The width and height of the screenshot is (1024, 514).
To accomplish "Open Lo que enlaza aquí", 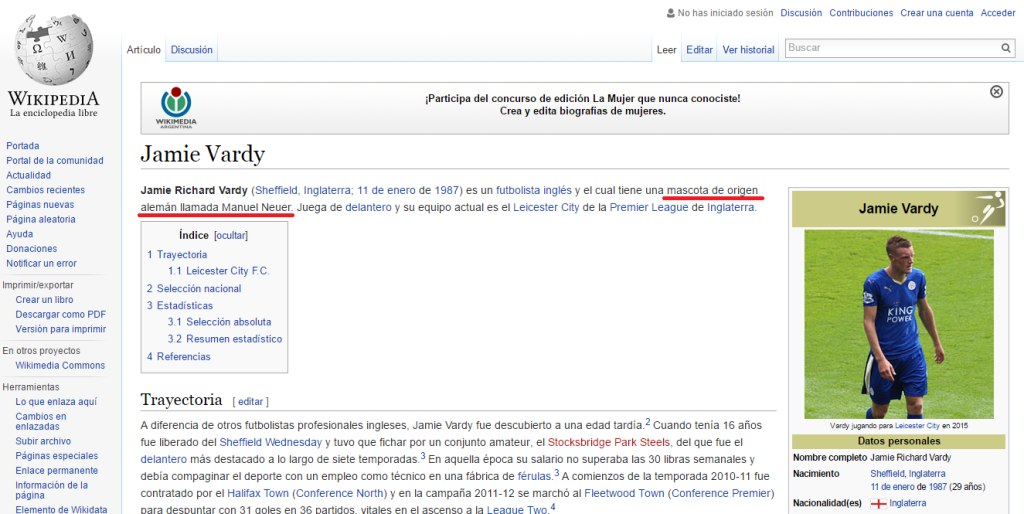I will pos(56,402).
